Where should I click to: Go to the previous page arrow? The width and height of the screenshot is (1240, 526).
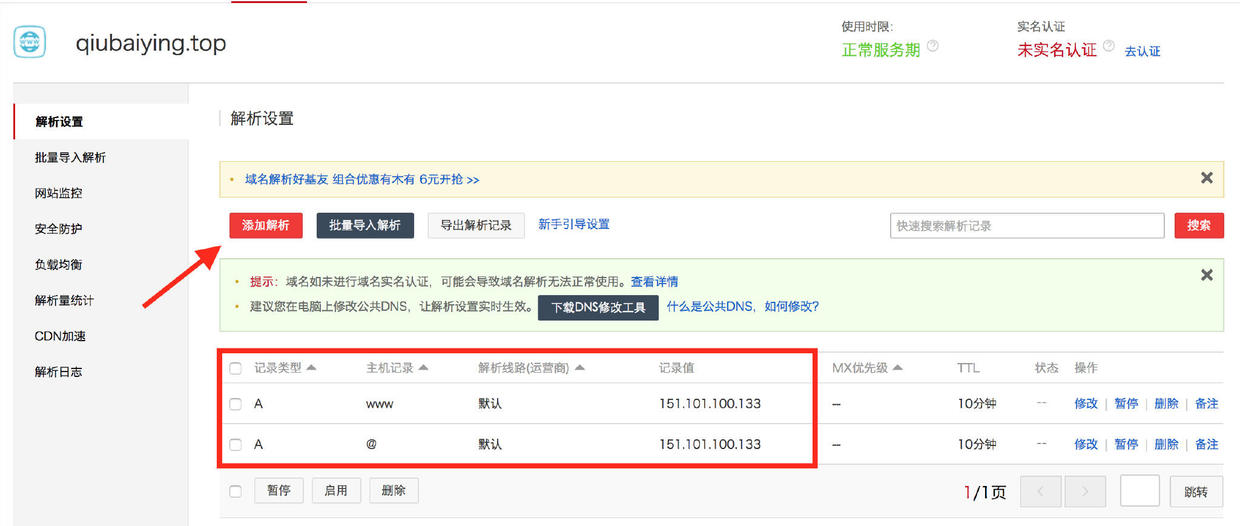coord(1042,491)
